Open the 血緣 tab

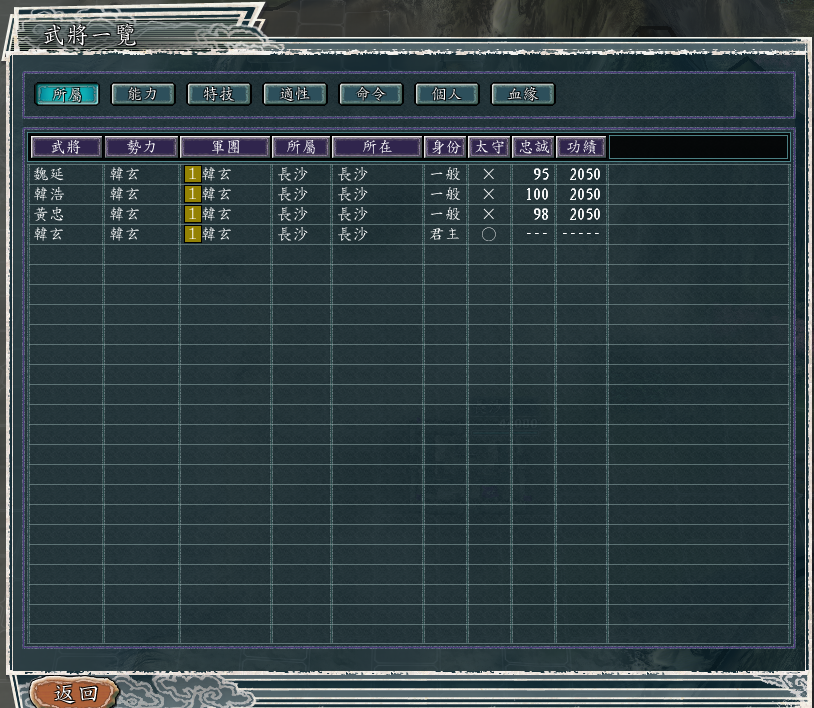[x=523, y=94]
